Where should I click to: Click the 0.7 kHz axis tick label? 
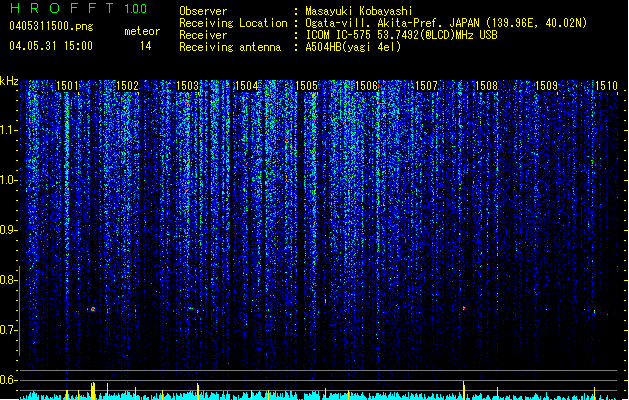click(x=8, y=330)
